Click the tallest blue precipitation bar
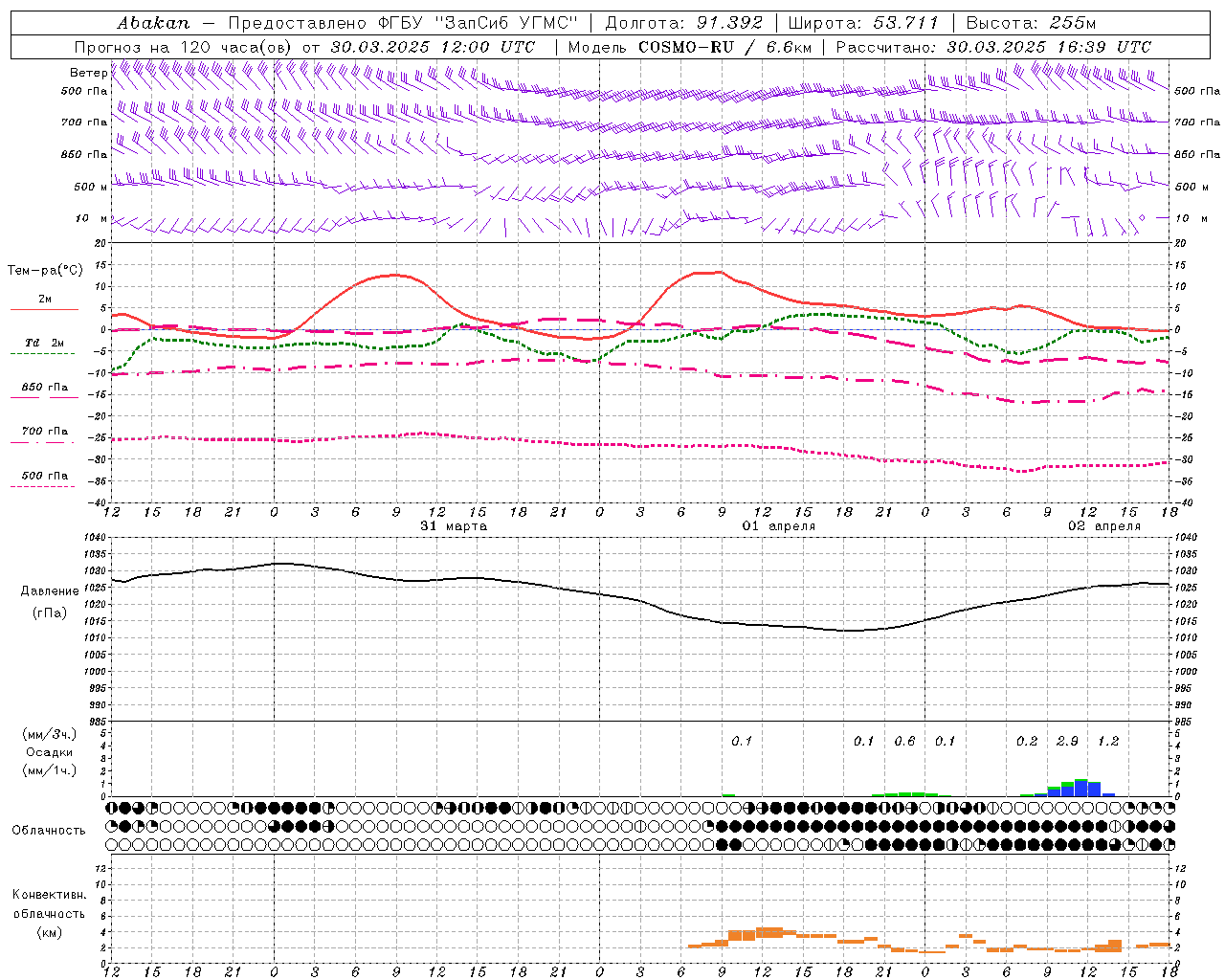This screenshot has width=1225, height=980. (x=1081, y=788)
